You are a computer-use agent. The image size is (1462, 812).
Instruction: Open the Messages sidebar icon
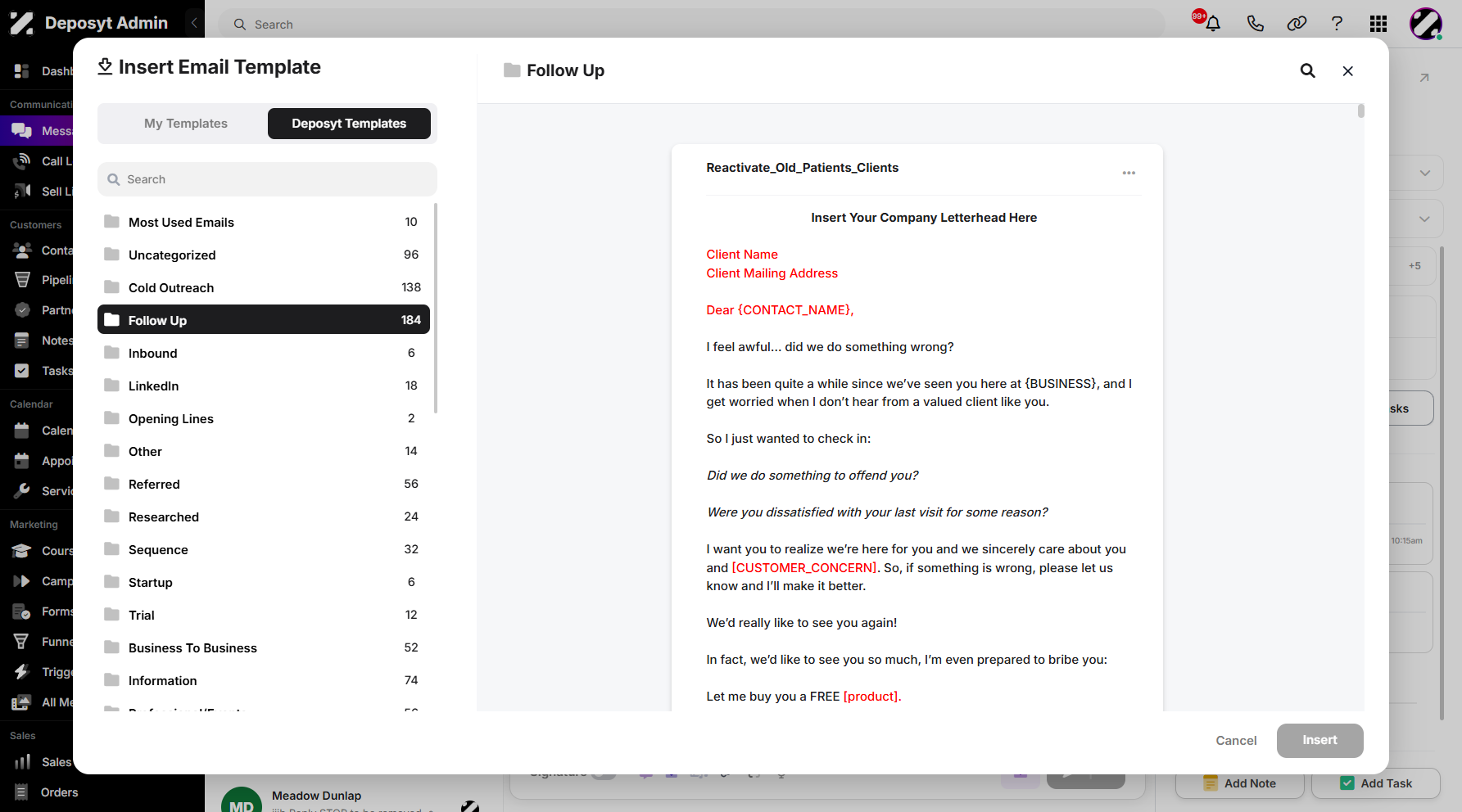pyautogui.click(x=22, y=131)
